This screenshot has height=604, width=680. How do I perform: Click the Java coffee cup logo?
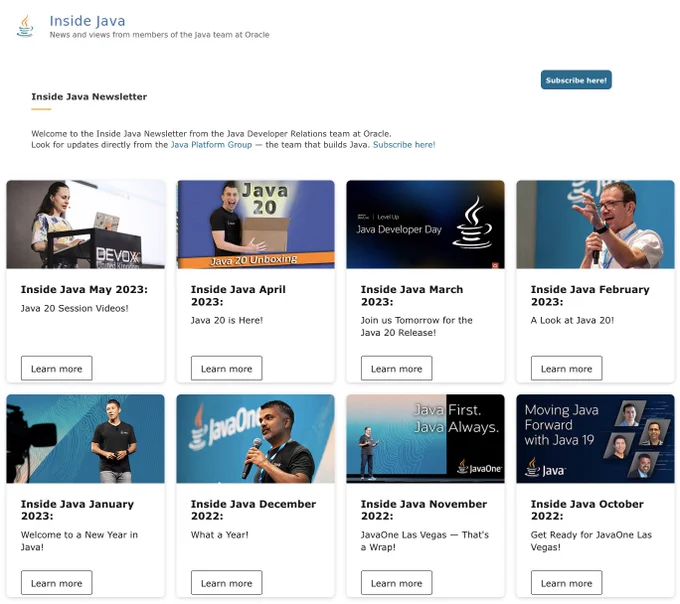pyautogui.click(x=25, y=26)
